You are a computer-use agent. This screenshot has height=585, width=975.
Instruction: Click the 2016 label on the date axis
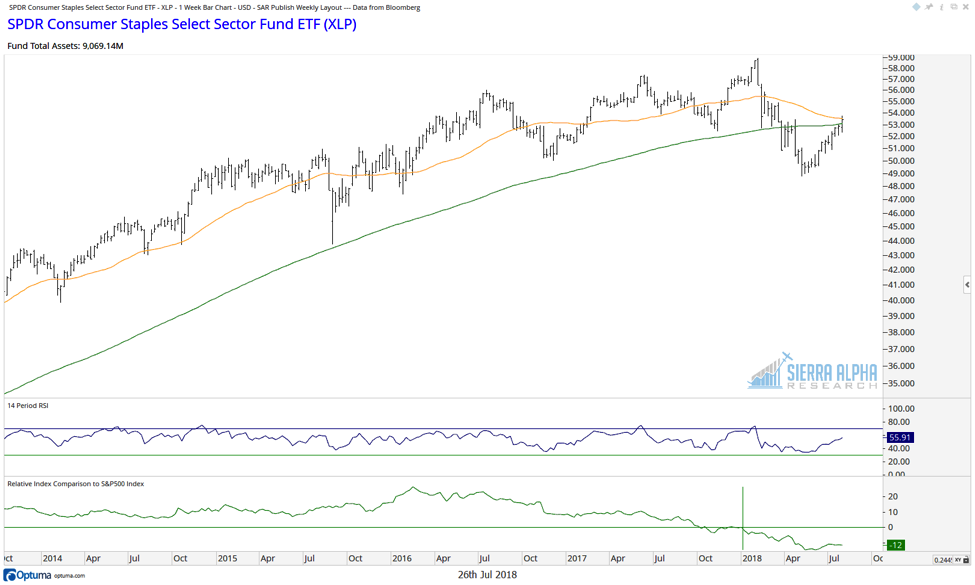[402, 558]
